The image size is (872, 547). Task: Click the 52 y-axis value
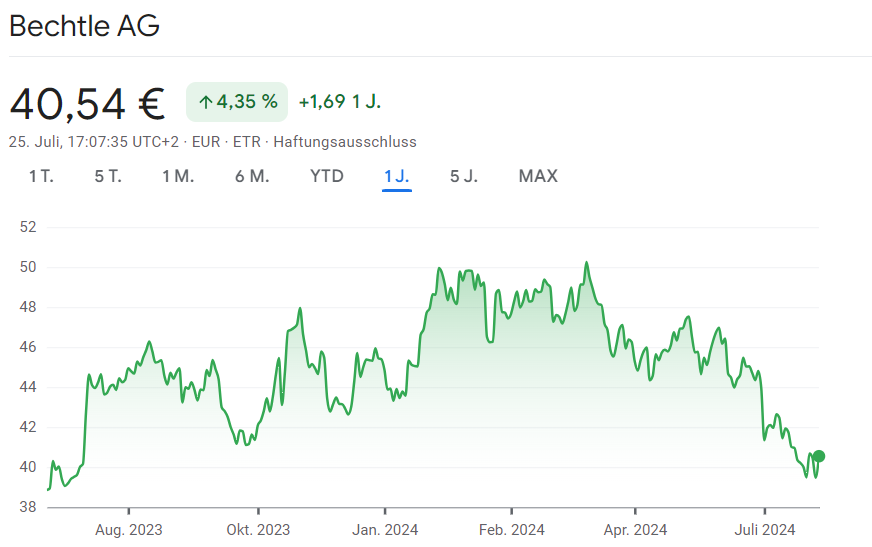point(28,227)
